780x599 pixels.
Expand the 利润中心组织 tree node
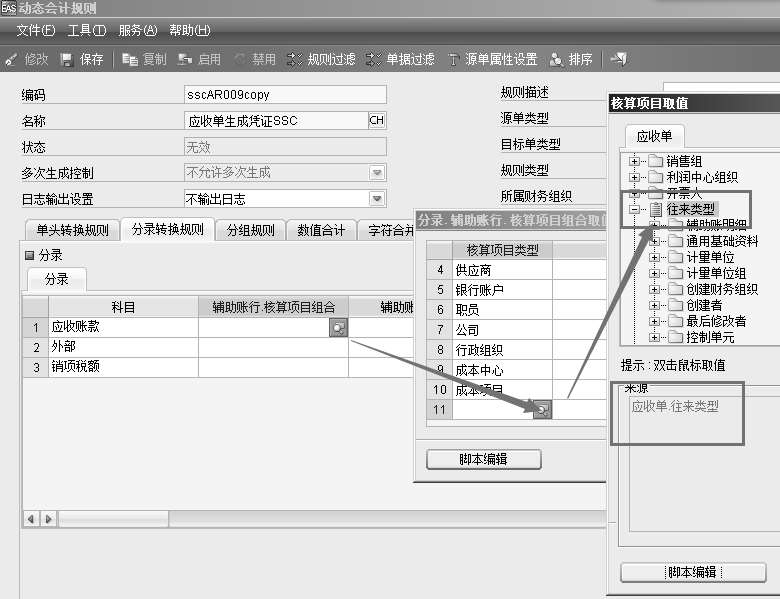[634, 177]
